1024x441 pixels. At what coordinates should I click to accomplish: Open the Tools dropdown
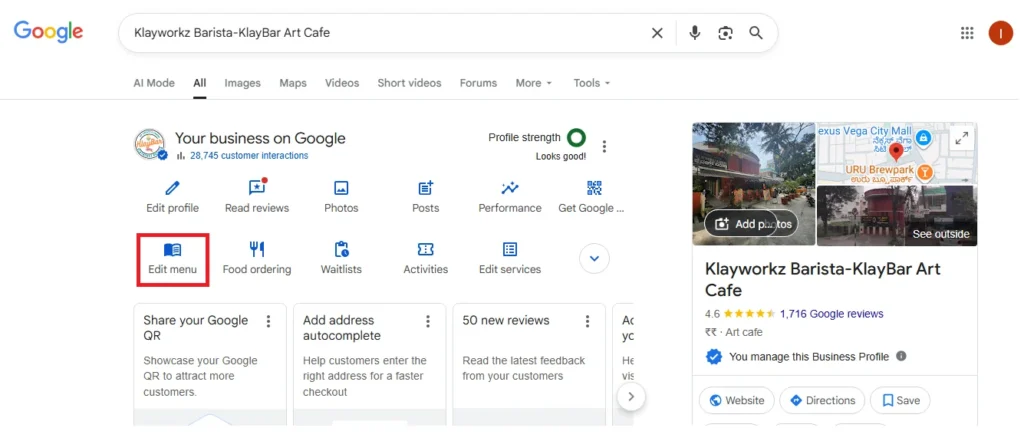point(592,83)
